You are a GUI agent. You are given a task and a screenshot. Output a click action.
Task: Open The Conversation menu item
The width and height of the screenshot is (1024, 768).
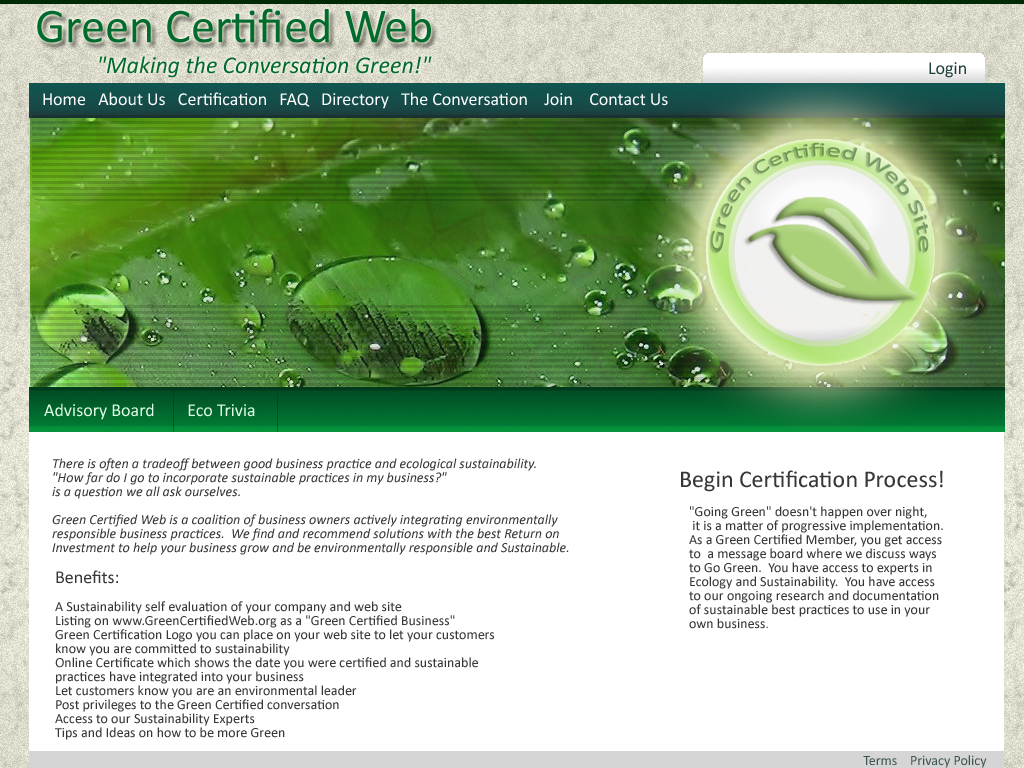pos(464,100)
